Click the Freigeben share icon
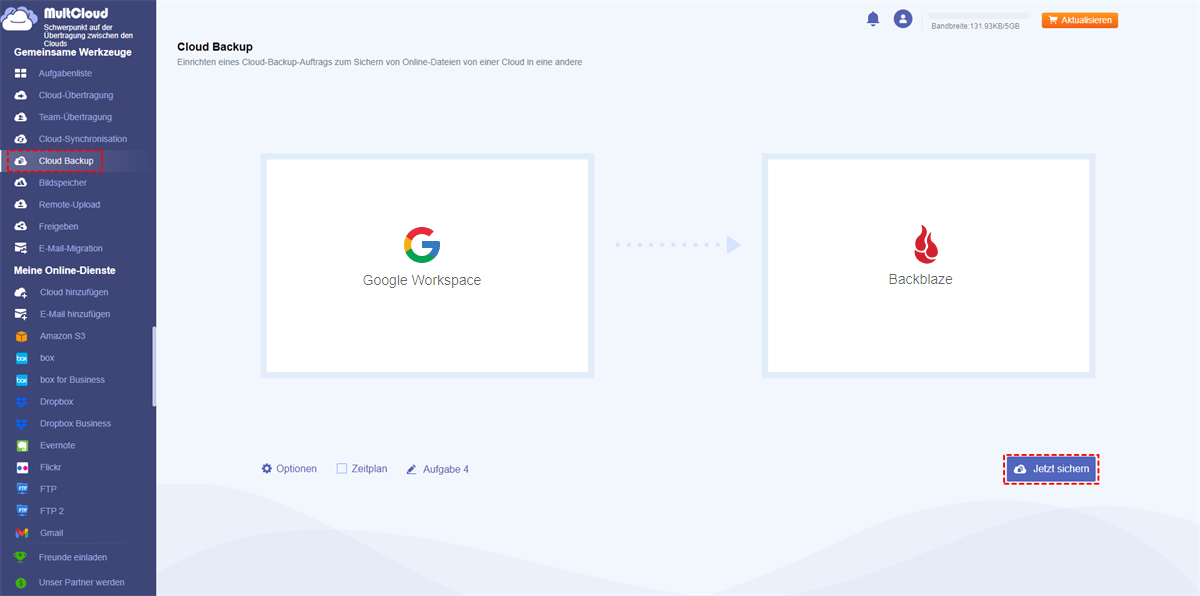This screenshot has width=1200, height=596. pyautogui.click(x=21, y=227)
